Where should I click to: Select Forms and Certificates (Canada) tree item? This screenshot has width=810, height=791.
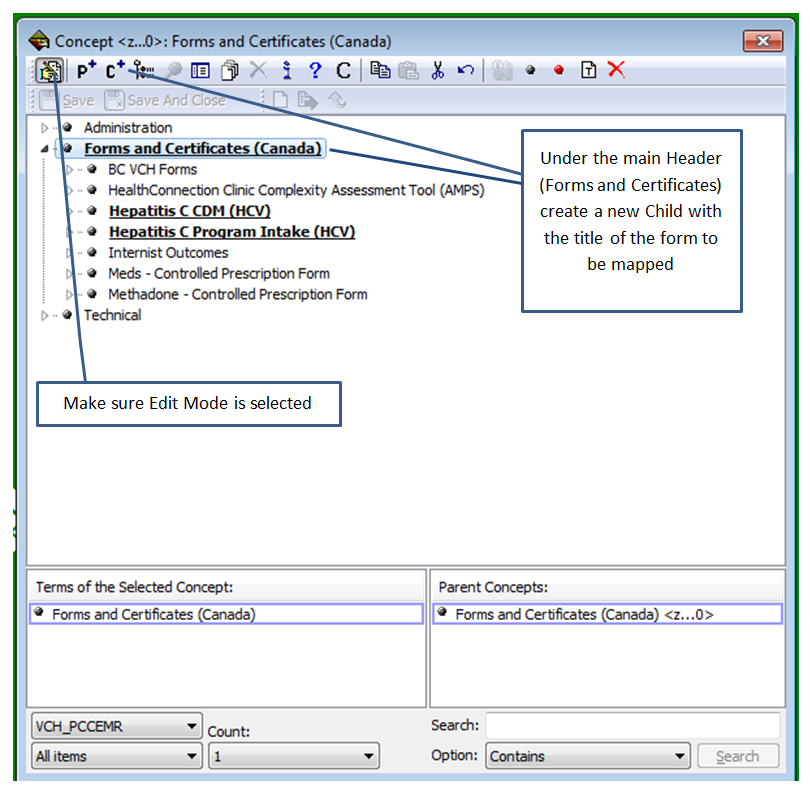(202, 148)
